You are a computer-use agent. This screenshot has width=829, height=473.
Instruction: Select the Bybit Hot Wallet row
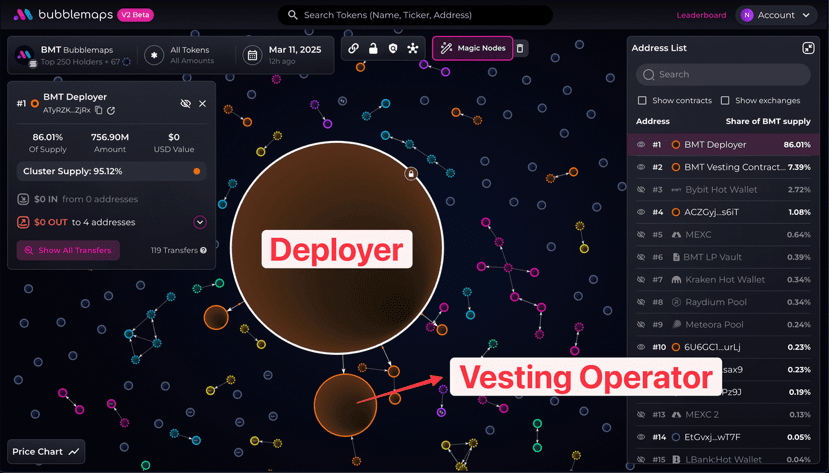pyautogui.click(x=723, y=190)
